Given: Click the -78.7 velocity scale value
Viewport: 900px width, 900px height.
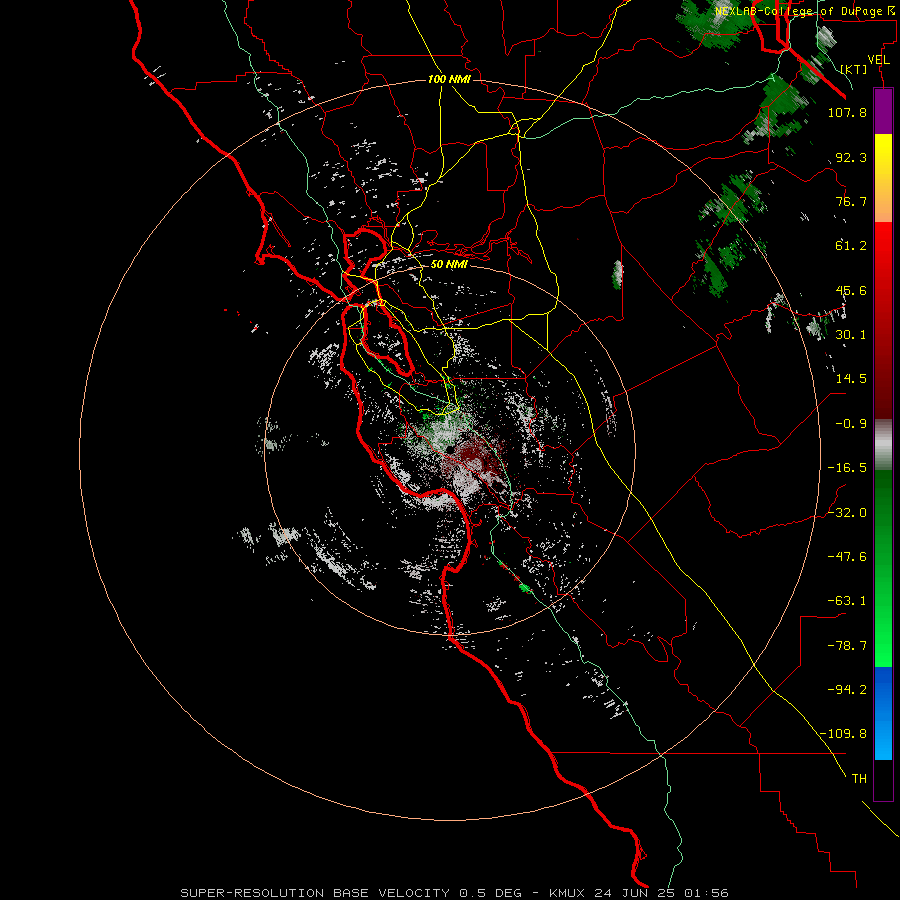Looking at the screenshot, I should point(847,646).
